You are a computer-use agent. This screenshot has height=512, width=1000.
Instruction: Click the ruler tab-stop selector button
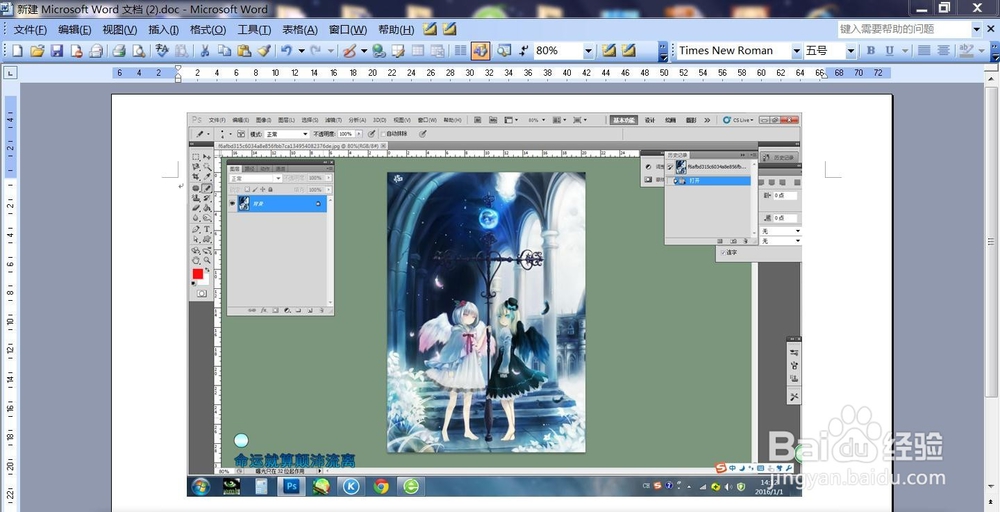pos(10,73)
